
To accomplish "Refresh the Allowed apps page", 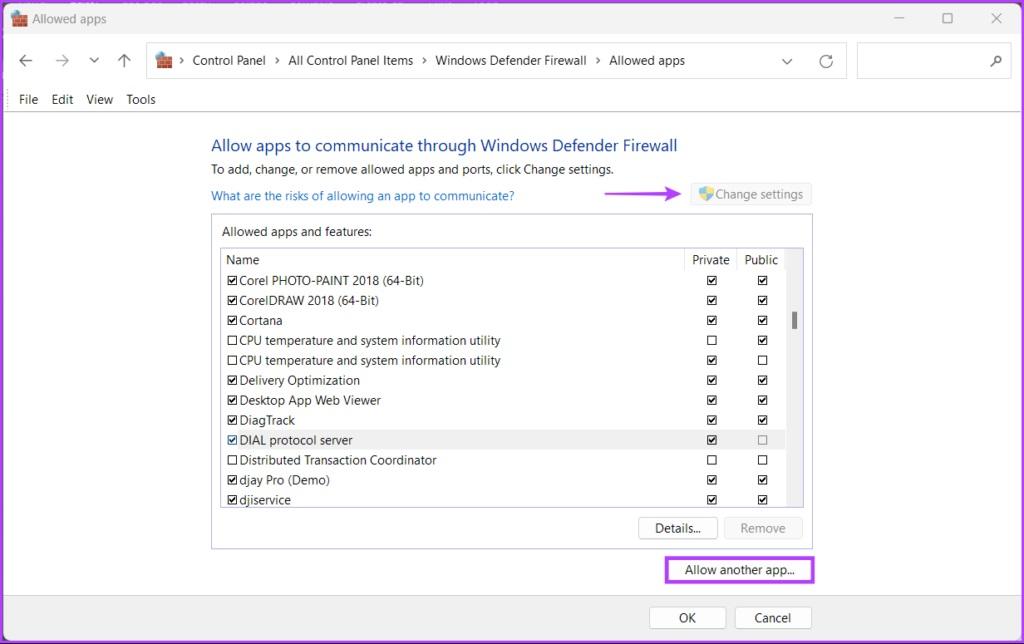I will (x=826, y=61).
